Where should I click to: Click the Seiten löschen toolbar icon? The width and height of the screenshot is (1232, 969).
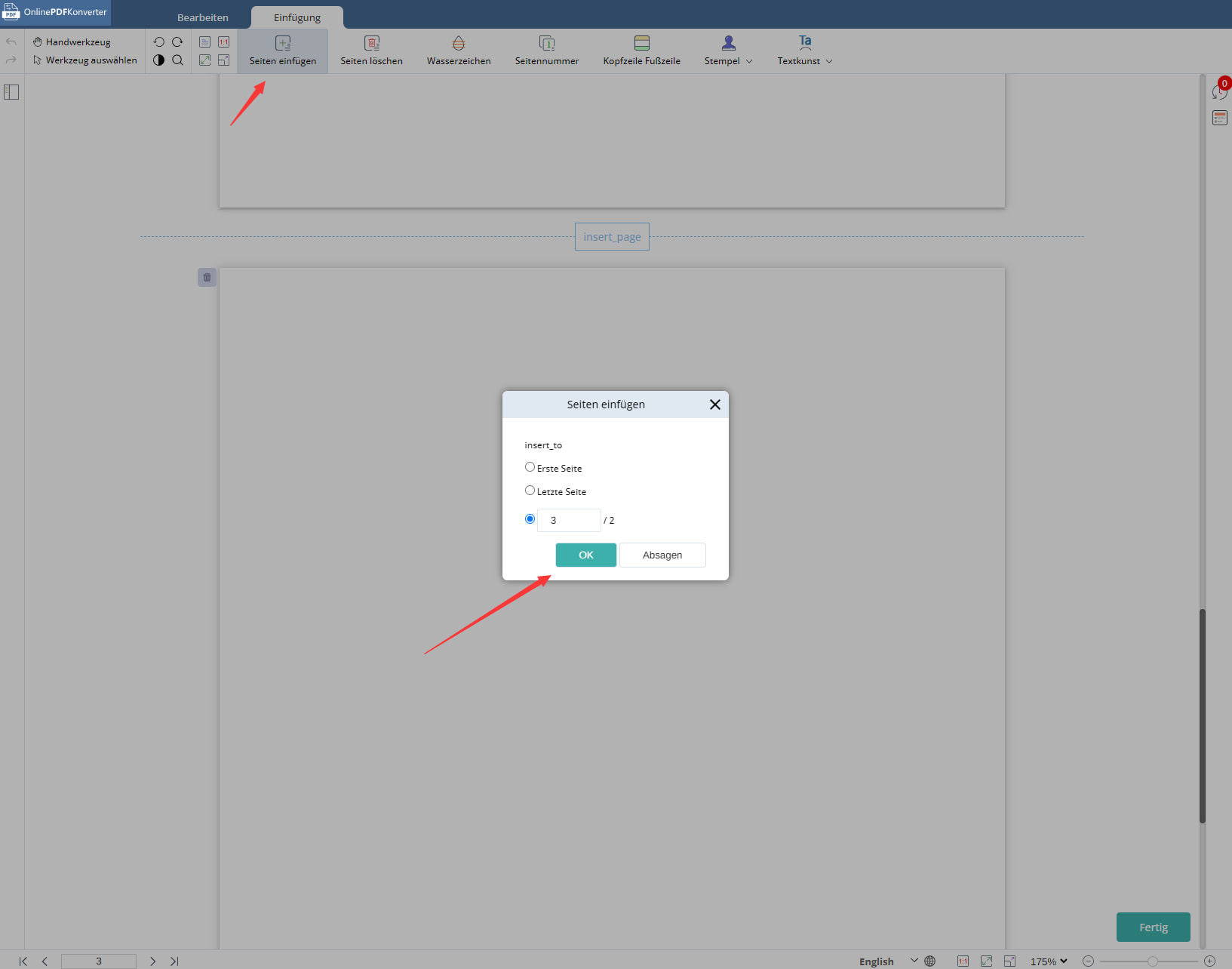(371, 44)
